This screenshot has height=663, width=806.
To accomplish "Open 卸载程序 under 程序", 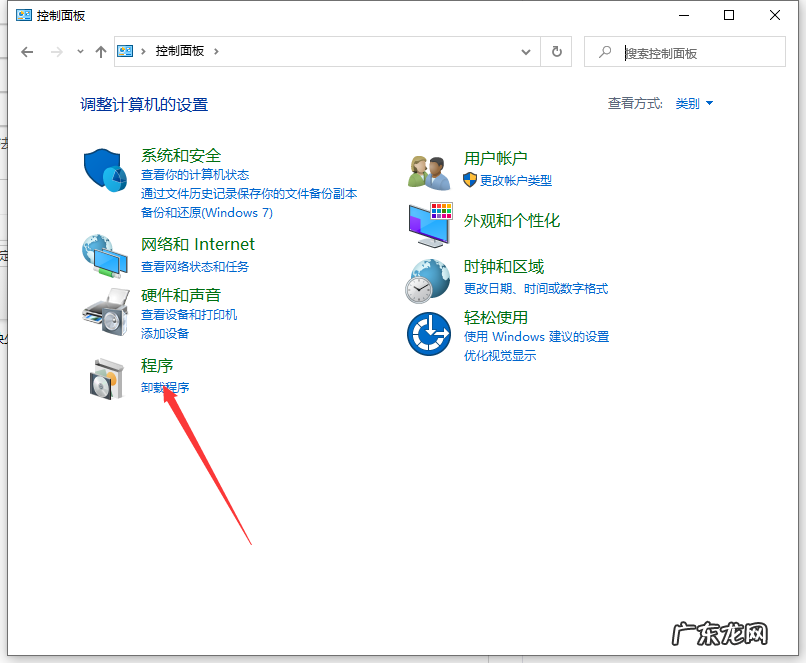I will click(x=166, y=387).
